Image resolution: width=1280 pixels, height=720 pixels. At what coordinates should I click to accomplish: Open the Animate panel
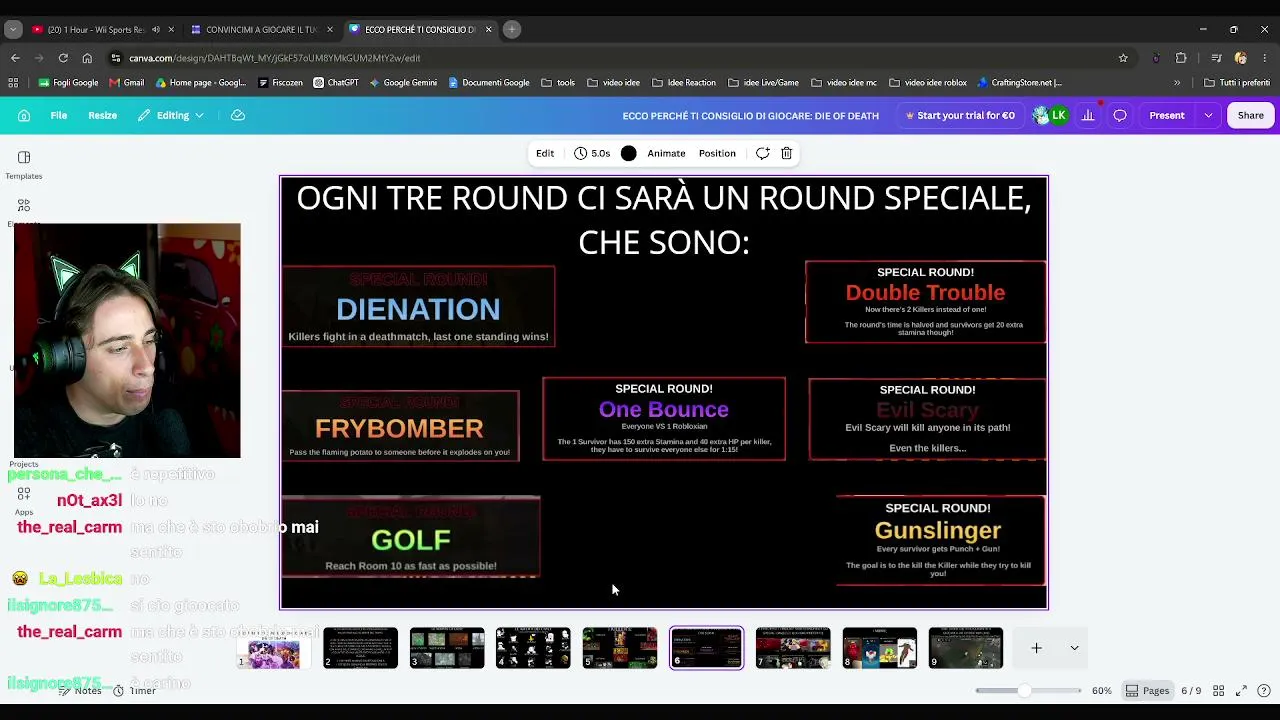[666, 153]
